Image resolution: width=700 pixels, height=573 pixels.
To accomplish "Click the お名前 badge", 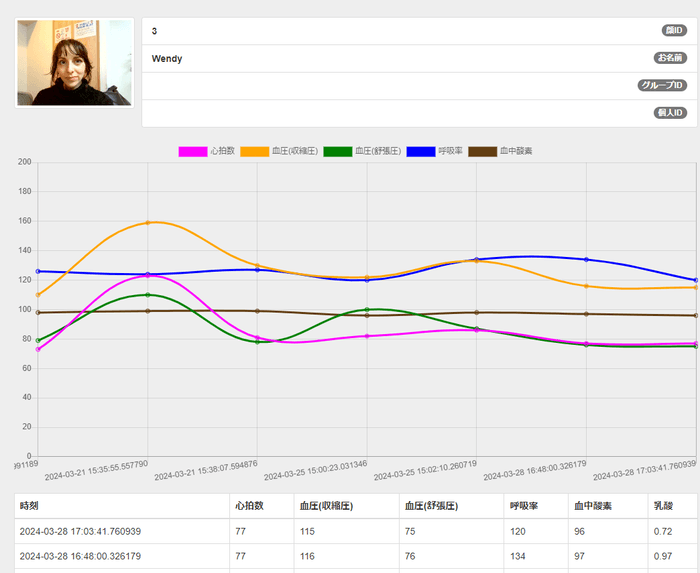I will 671,58.
